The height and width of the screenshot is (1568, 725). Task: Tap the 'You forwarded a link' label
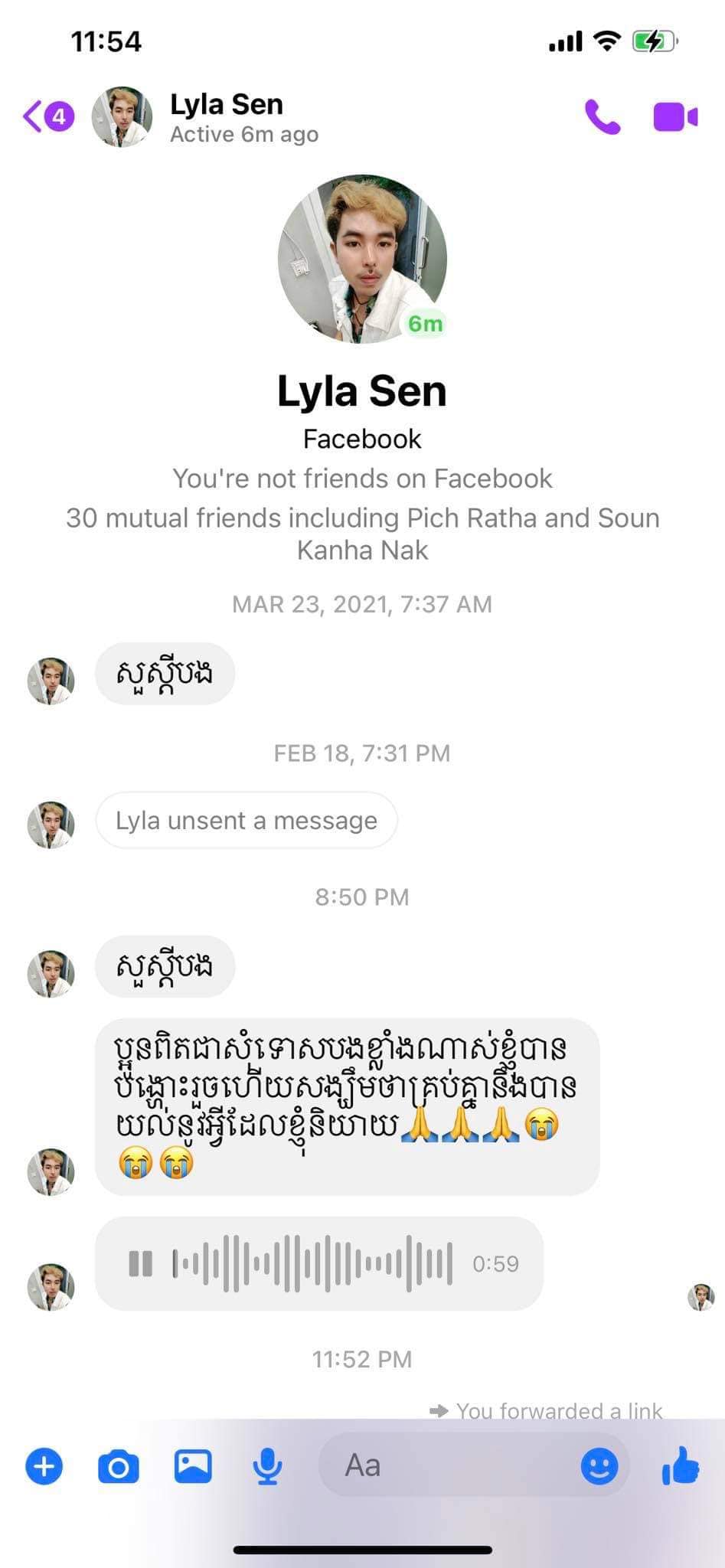pos(559,1410)
